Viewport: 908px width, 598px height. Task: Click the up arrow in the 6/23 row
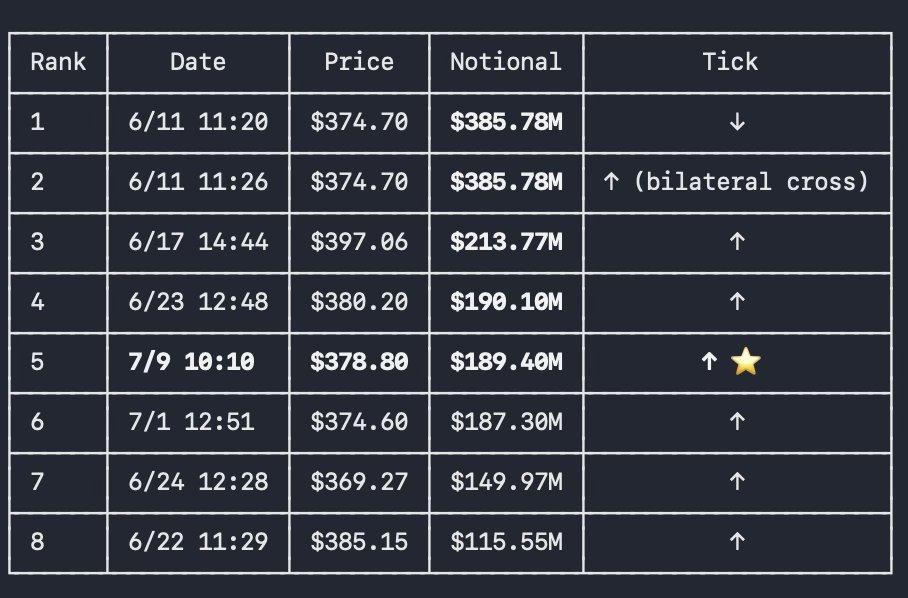(x=737, y=302)
